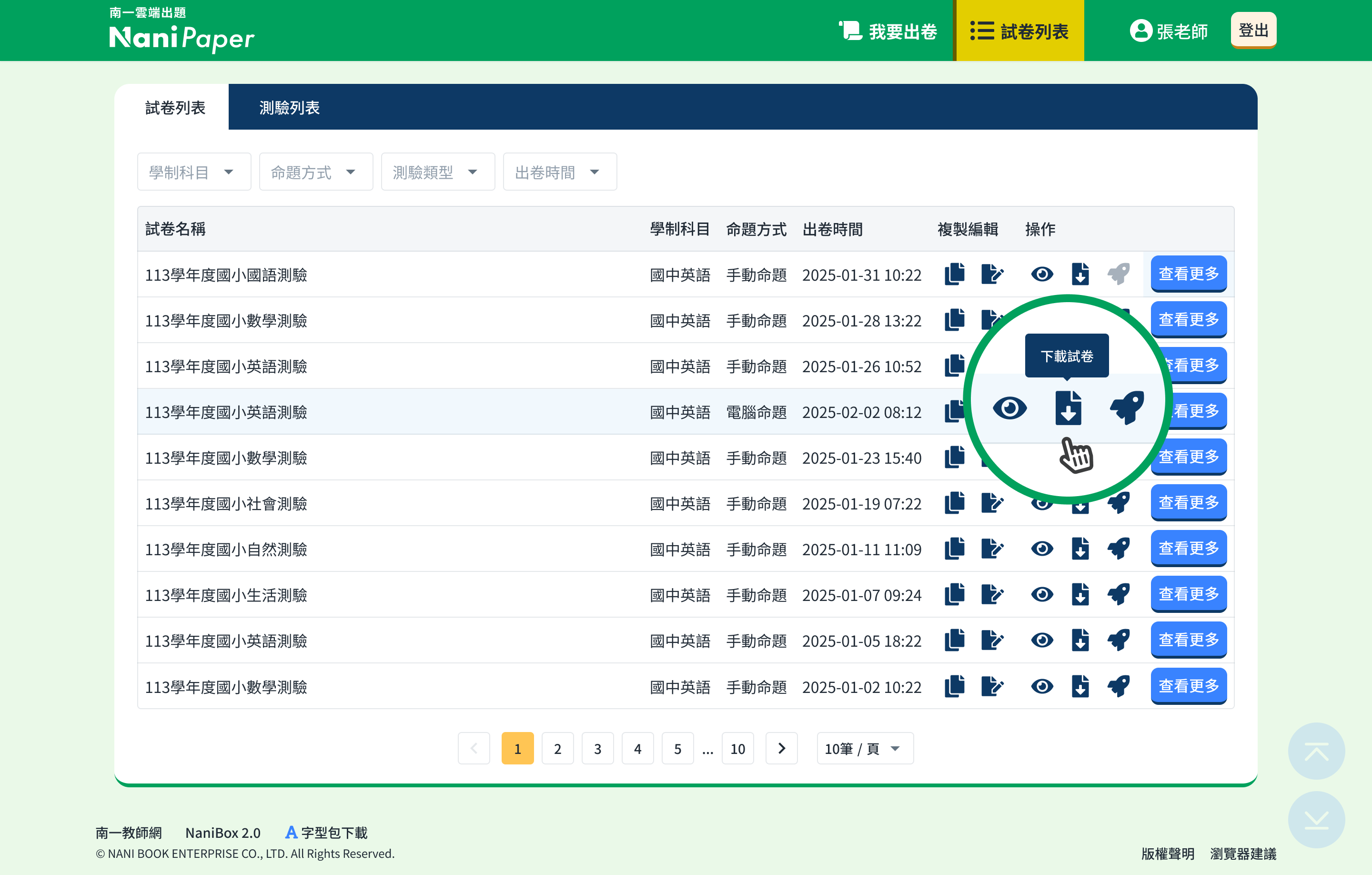1372x875 pixels.
Task: Launch the 2025-01-05 18:22 exam via rocket
Action: tap(1119, 640)
